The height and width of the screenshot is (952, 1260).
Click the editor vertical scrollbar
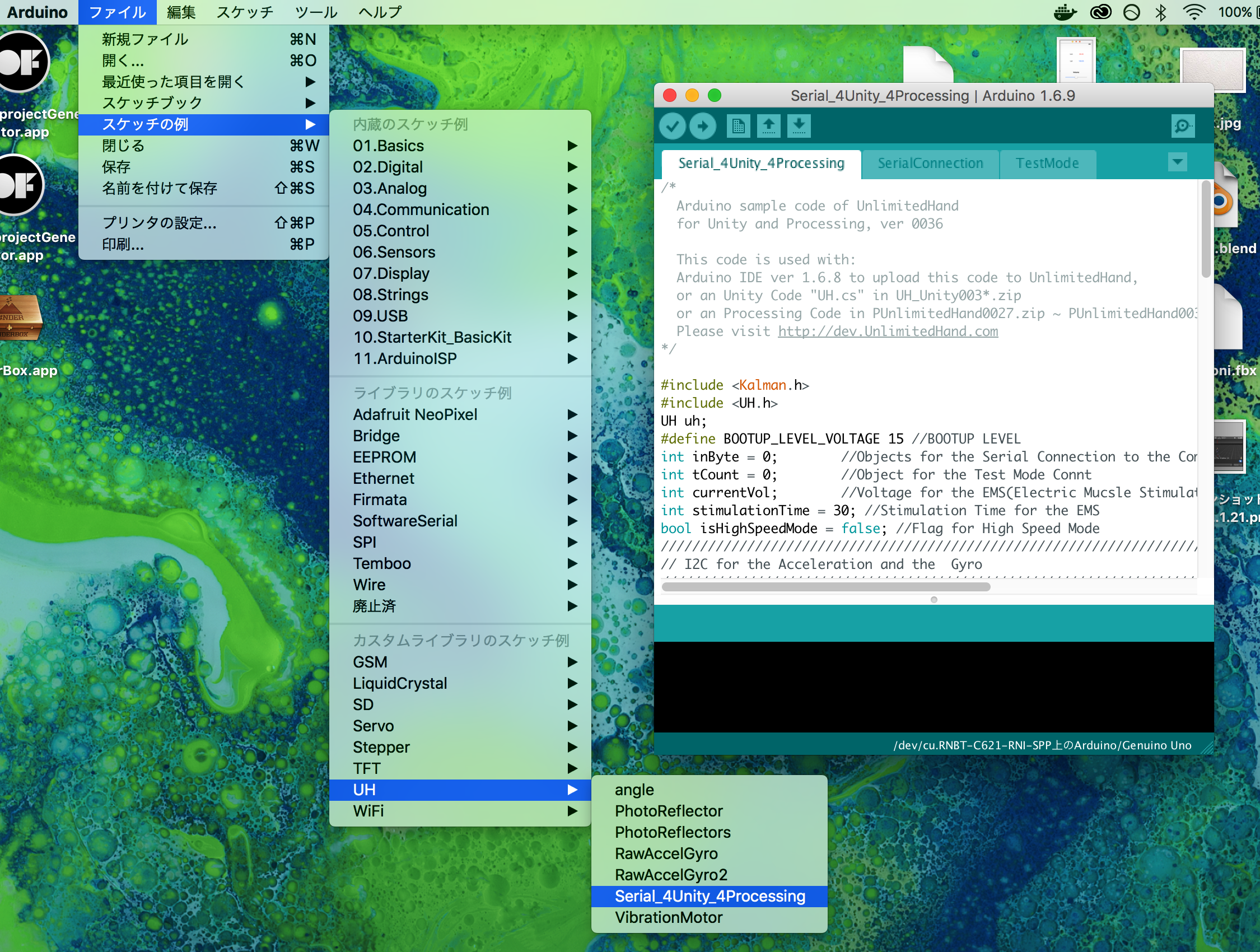pyautogui.click(x=1205, y=229)
